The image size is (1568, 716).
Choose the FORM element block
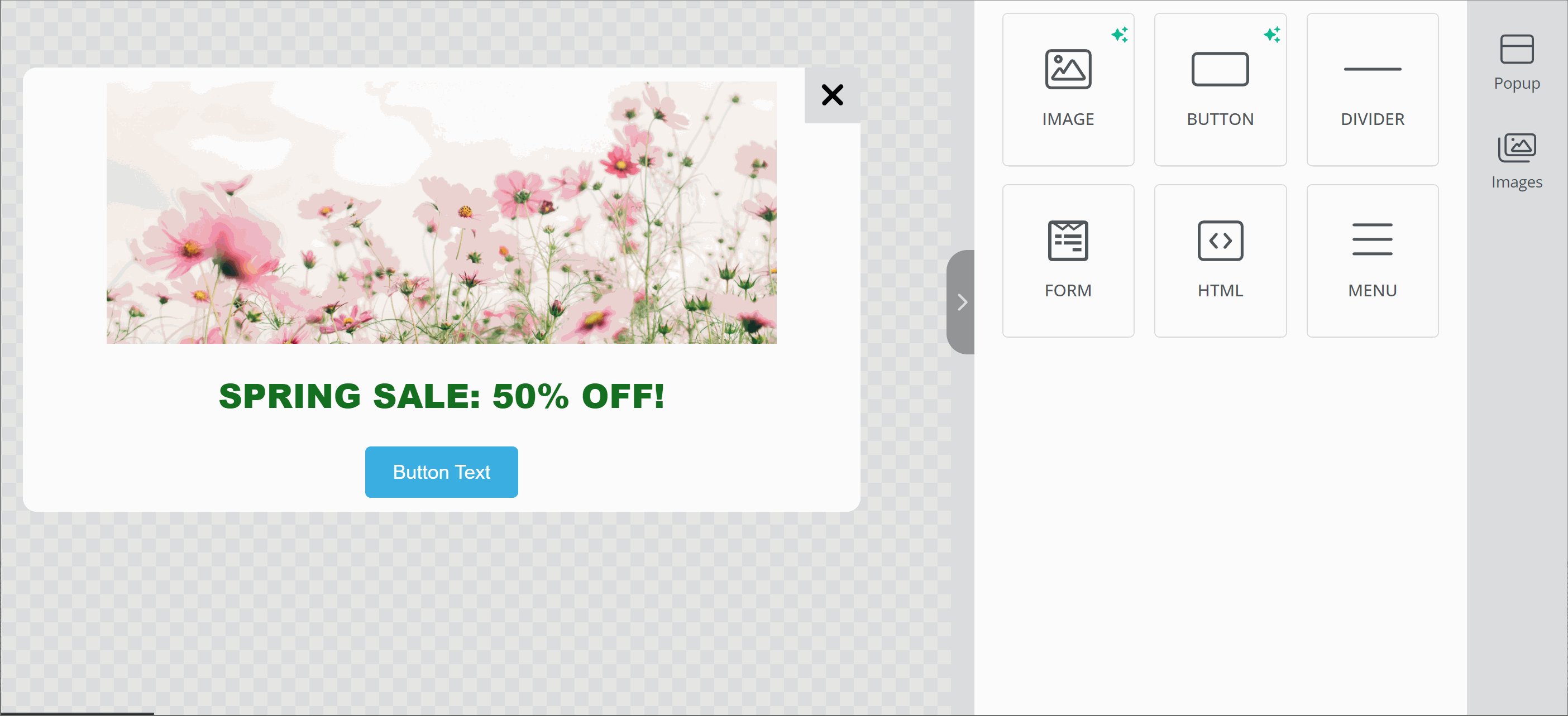point(1068,261)
